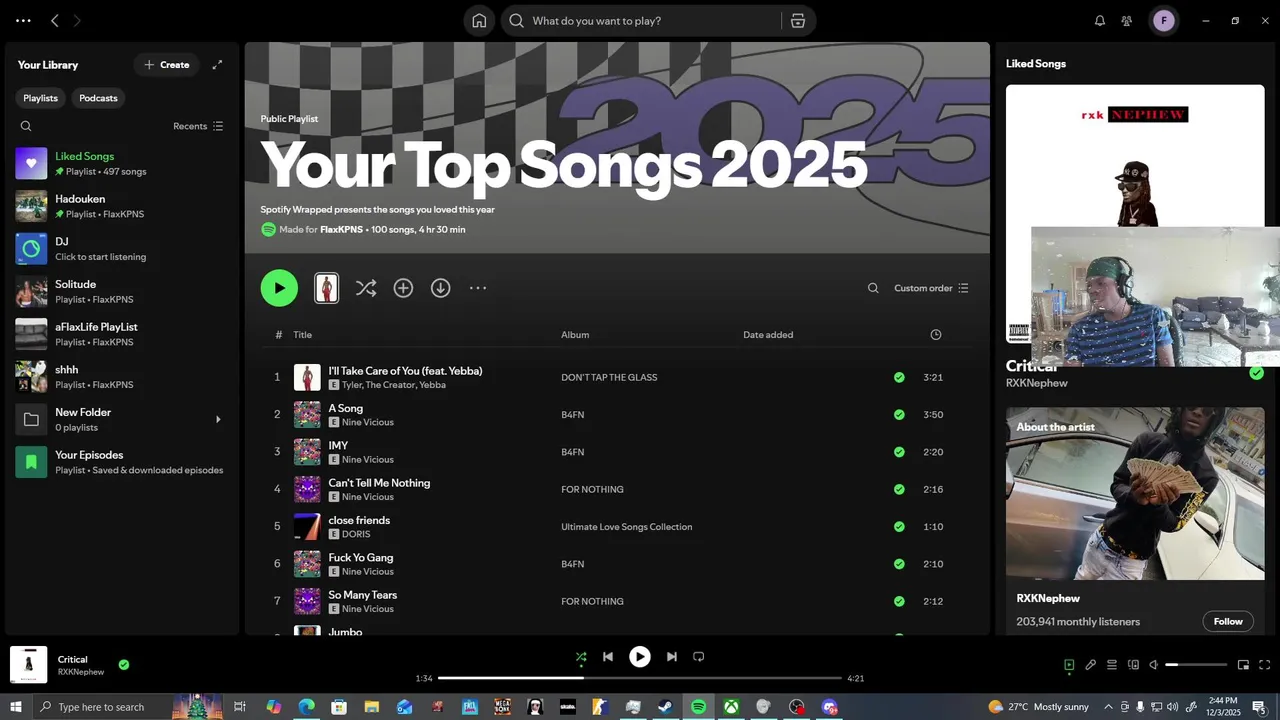This screenshot has height=720, width=1280.
Task: Toggle liked check for close friends
Action: 899,527
